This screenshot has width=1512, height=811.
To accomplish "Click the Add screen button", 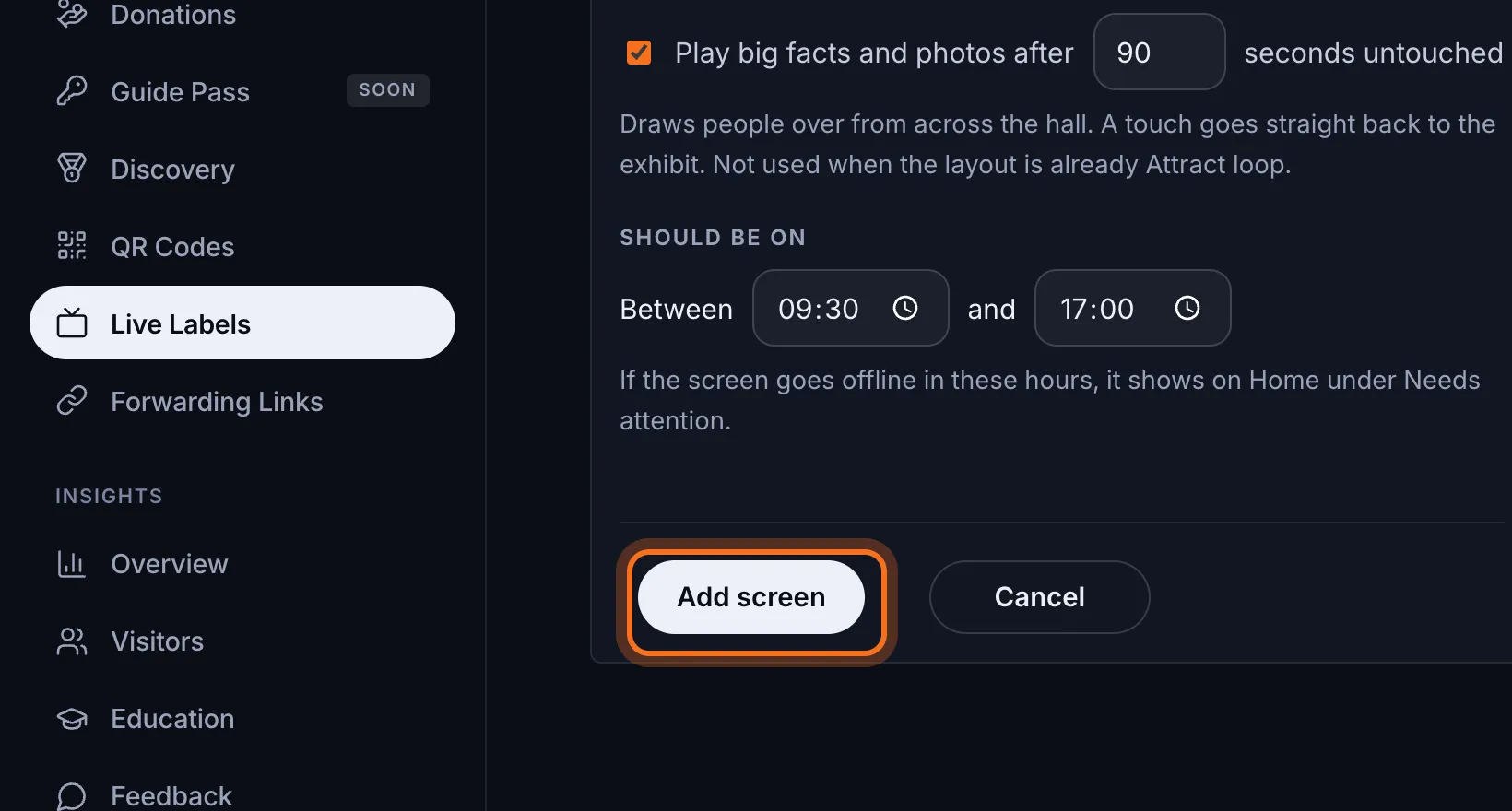I will point(751,597).
